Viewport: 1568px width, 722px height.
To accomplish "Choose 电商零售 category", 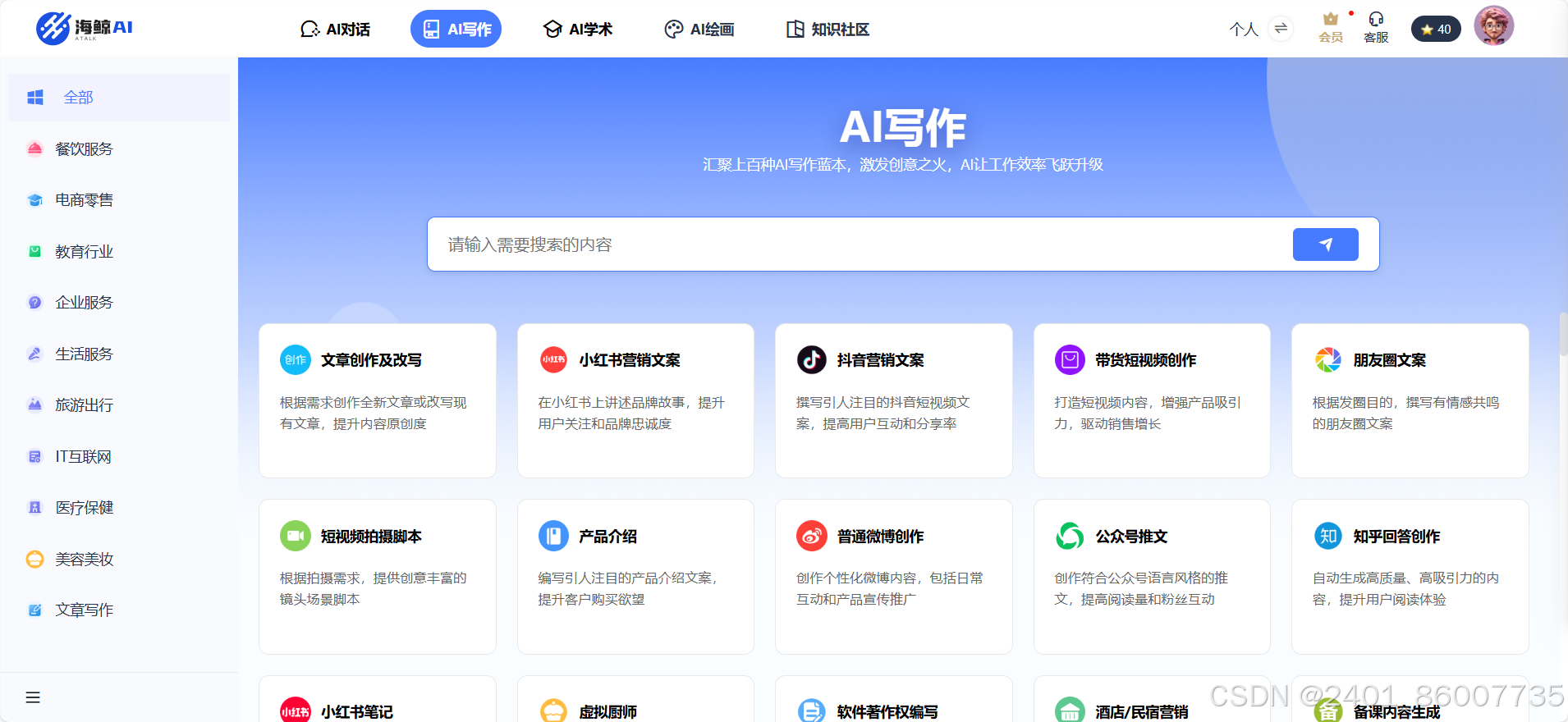I will click(x=119, y=200).
